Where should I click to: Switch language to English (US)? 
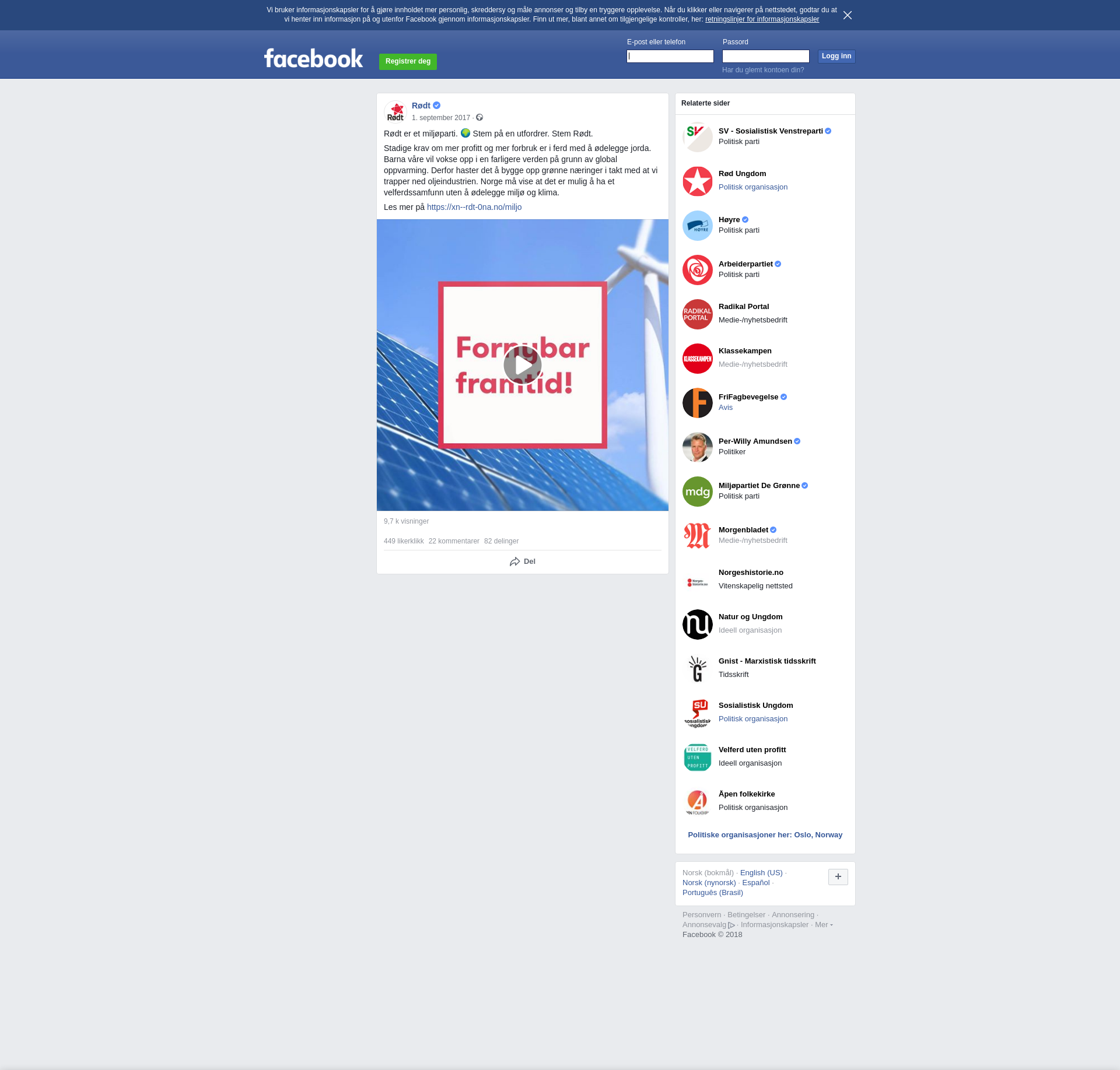coord(761,873)
